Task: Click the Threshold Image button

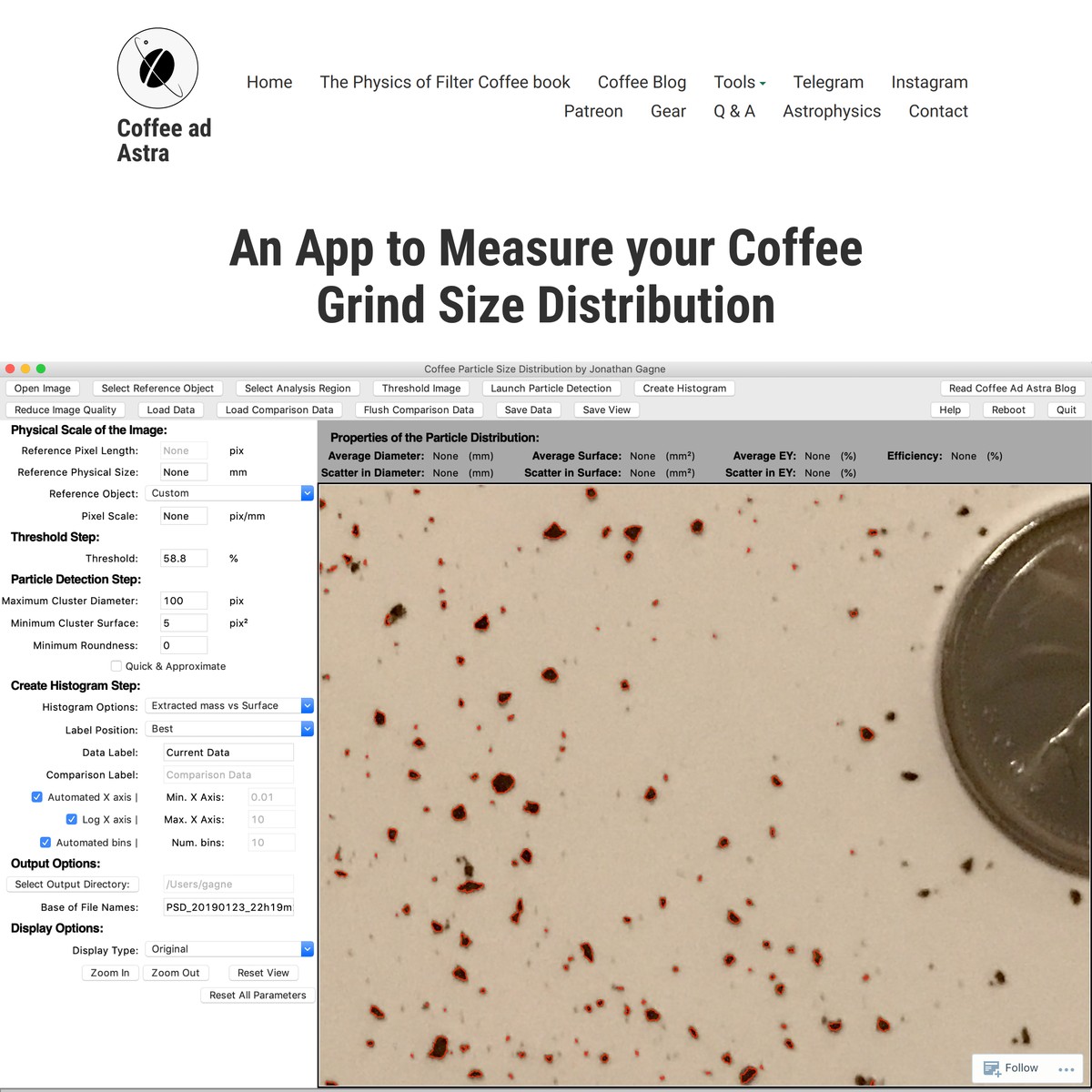Action: 420,388
